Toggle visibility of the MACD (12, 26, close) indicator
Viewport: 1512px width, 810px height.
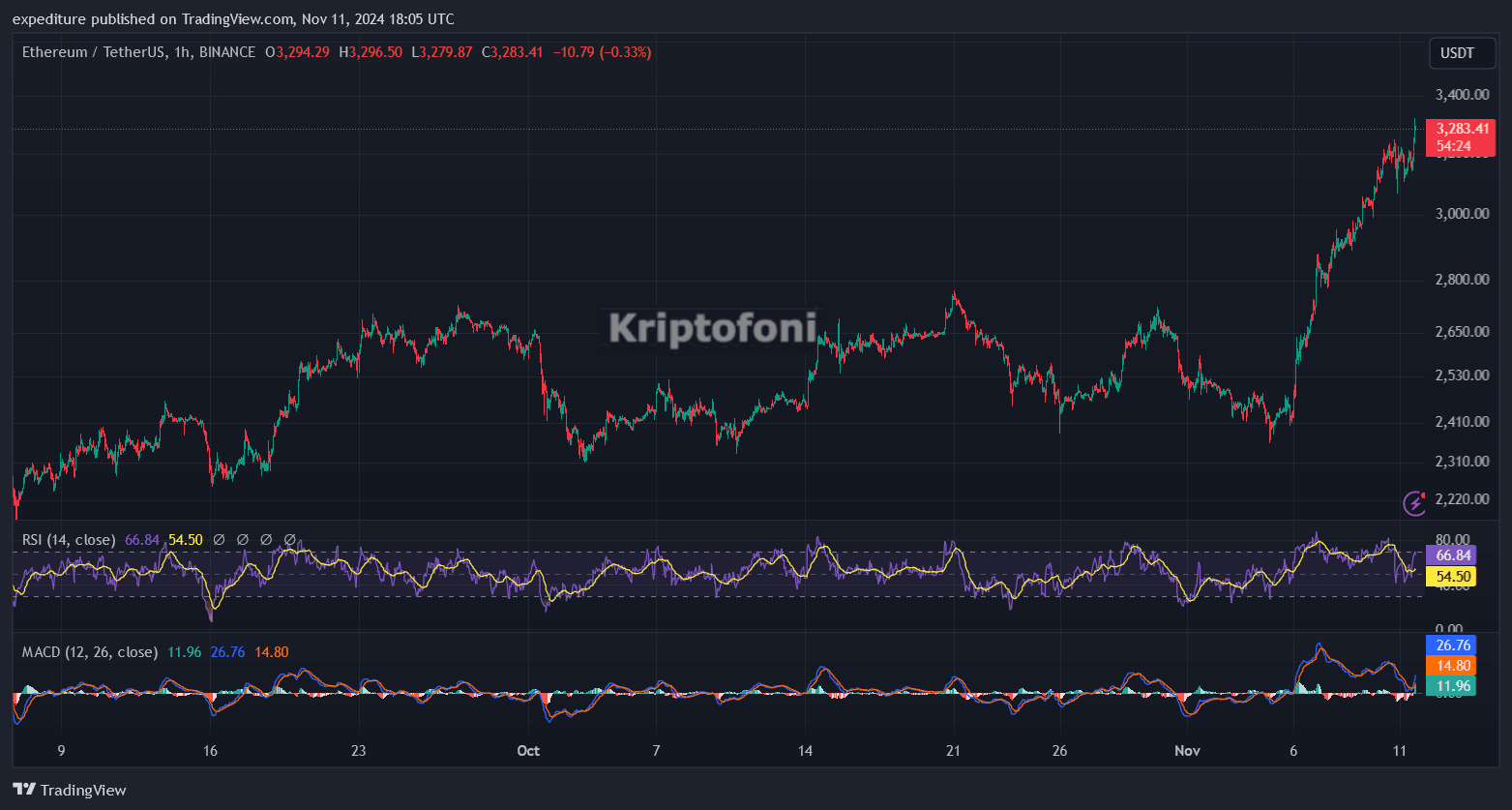[x=89, y=652]
